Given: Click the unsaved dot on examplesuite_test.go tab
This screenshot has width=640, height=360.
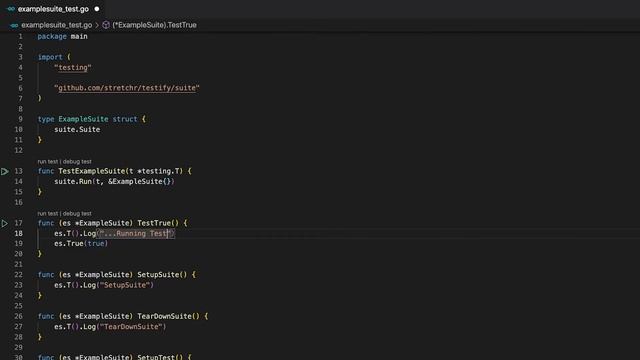Looking at the screenshot, I should [97, 9].
